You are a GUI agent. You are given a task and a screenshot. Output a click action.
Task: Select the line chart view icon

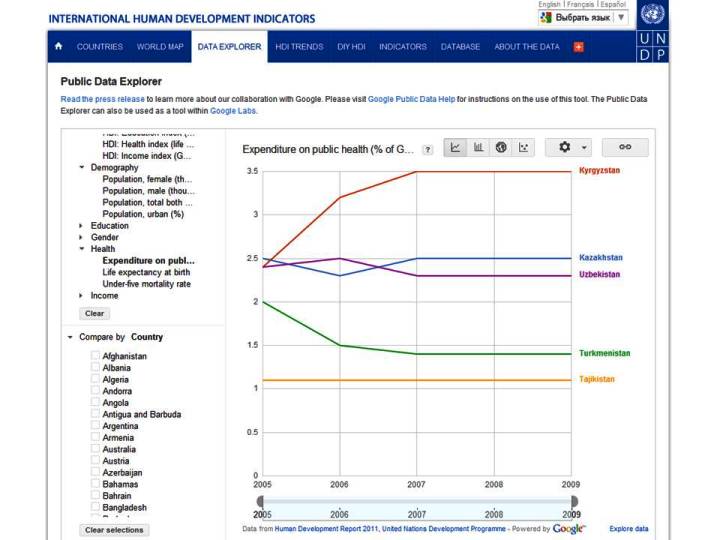456,148
